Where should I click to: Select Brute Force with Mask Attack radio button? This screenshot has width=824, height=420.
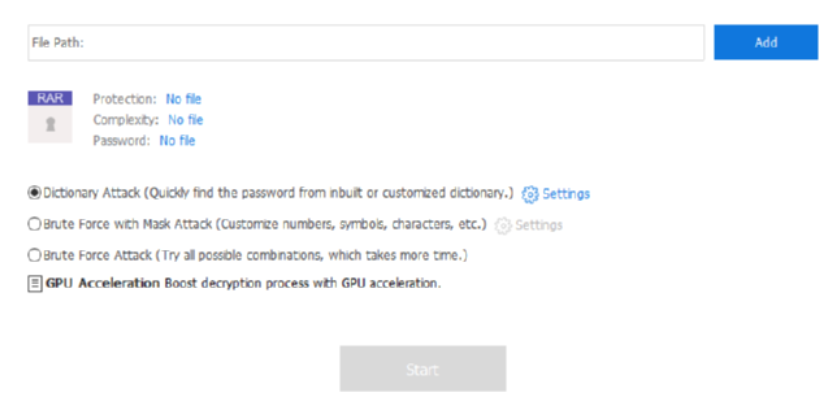click(34, 224)
